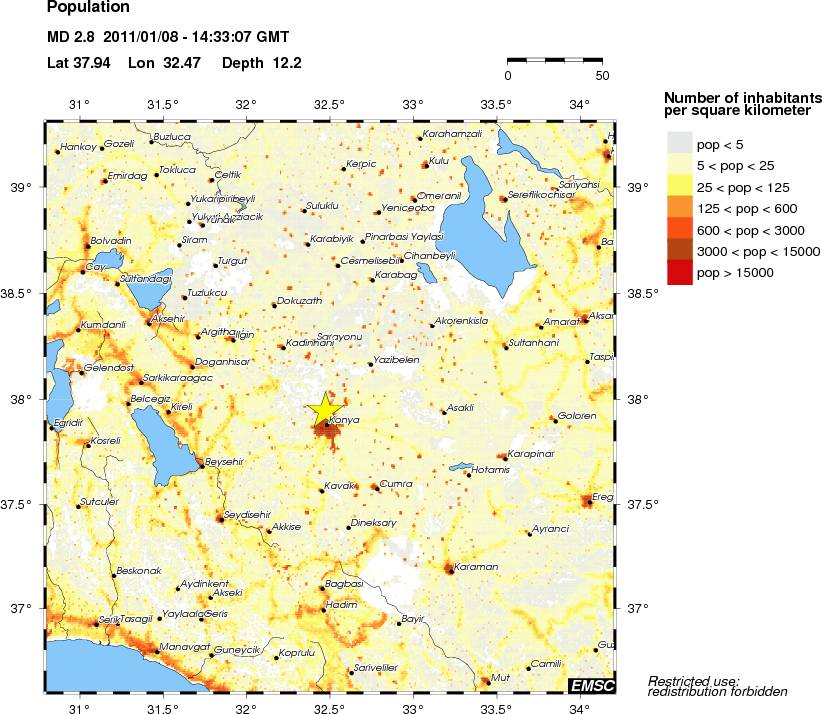This screenshot has height=714, width=822.
Task: Click the yellow star epicenter marker
Action: (x=325, y=408)
